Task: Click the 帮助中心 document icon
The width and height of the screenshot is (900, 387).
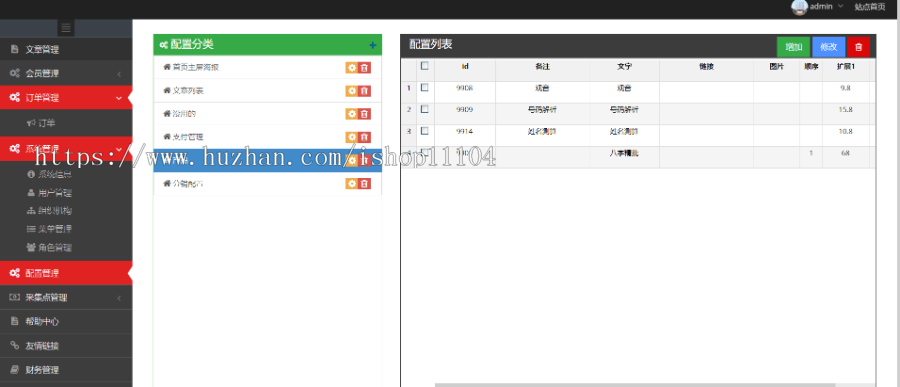Action: pyautogui.click(x=15, y=322)
